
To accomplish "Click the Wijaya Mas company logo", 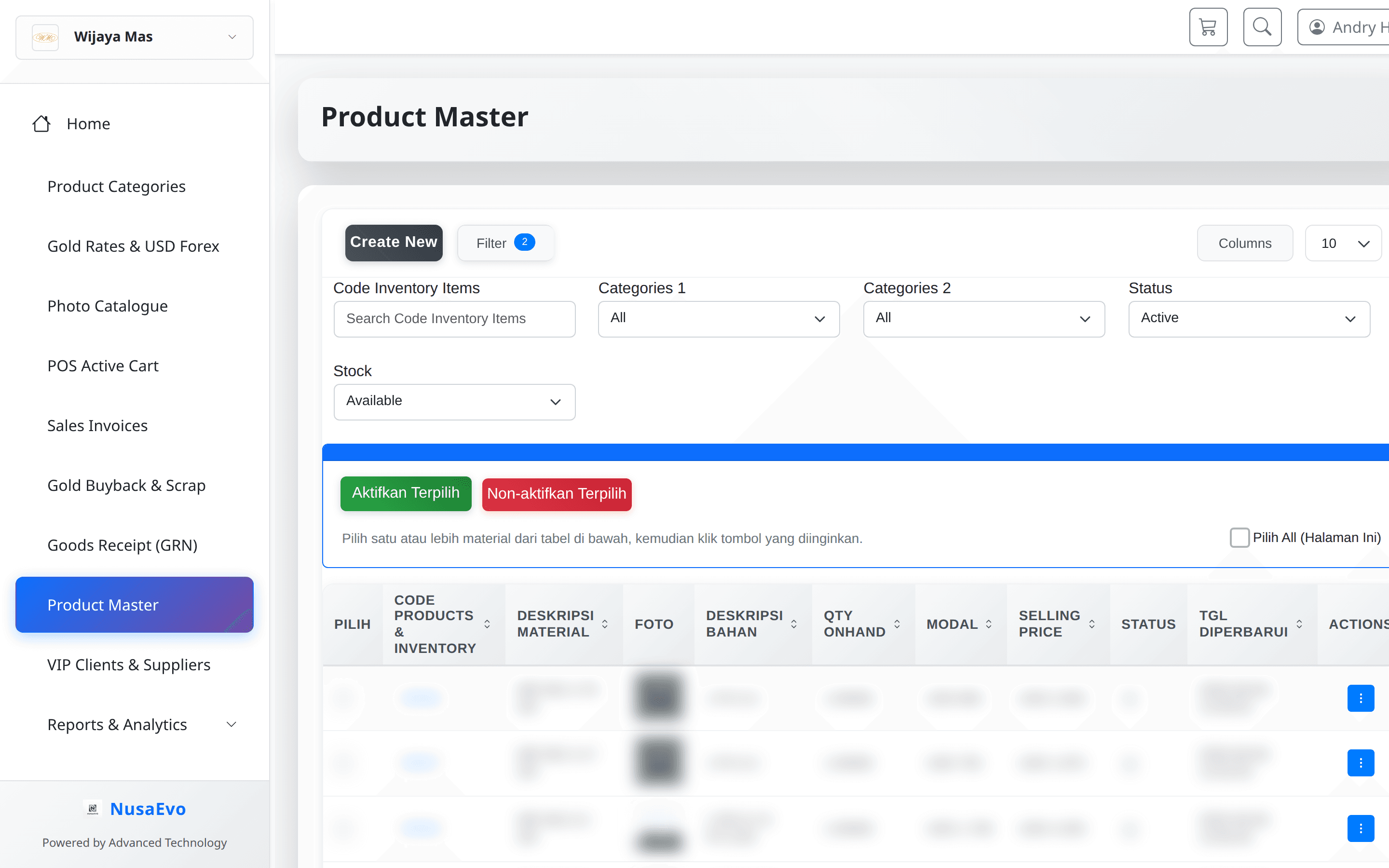I will 45,37.
